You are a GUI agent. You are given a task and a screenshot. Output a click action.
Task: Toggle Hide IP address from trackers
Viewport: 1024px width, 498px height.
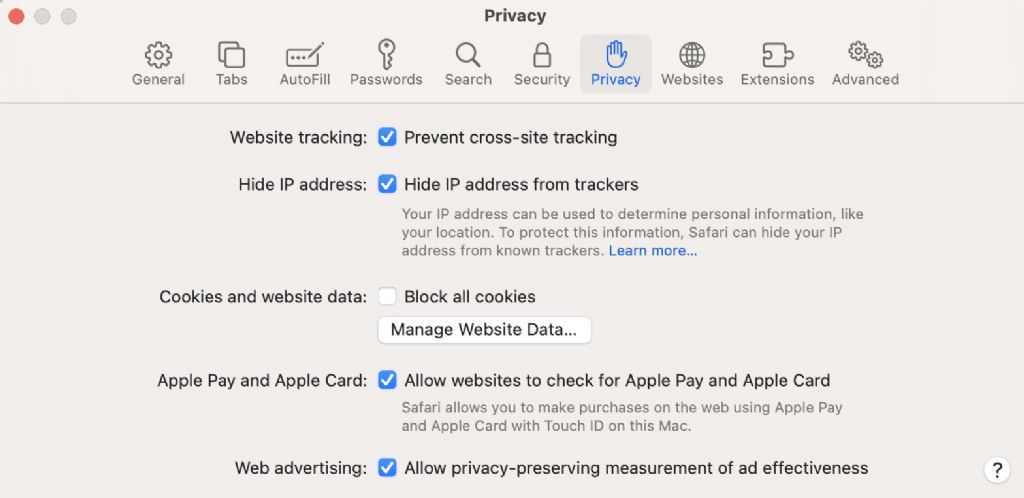387,185
